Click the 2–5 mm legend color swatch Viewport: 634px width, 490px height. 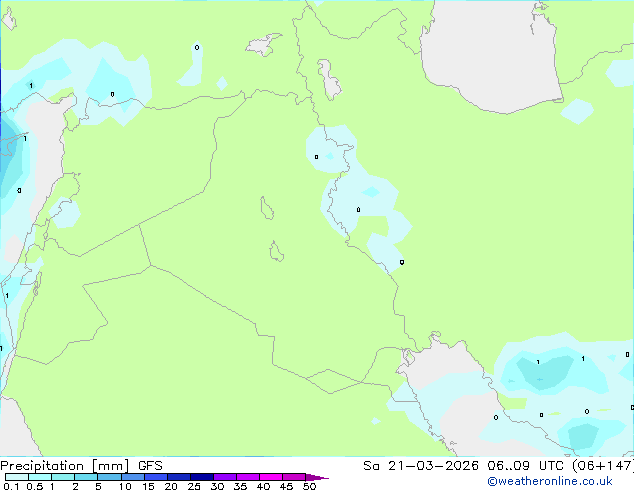click(86, 477)
